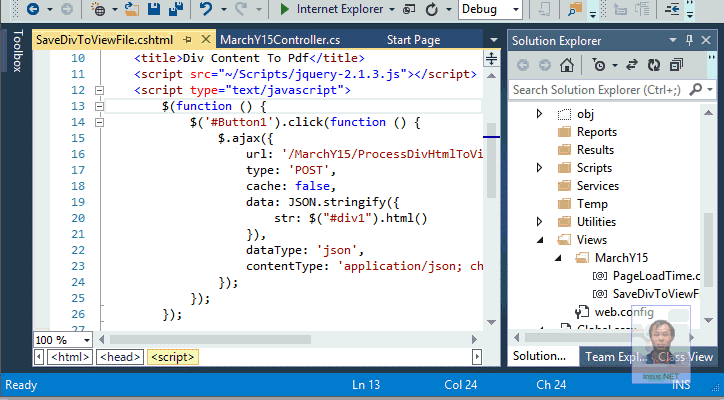Open the Toolbox side panel

[18, 50]
